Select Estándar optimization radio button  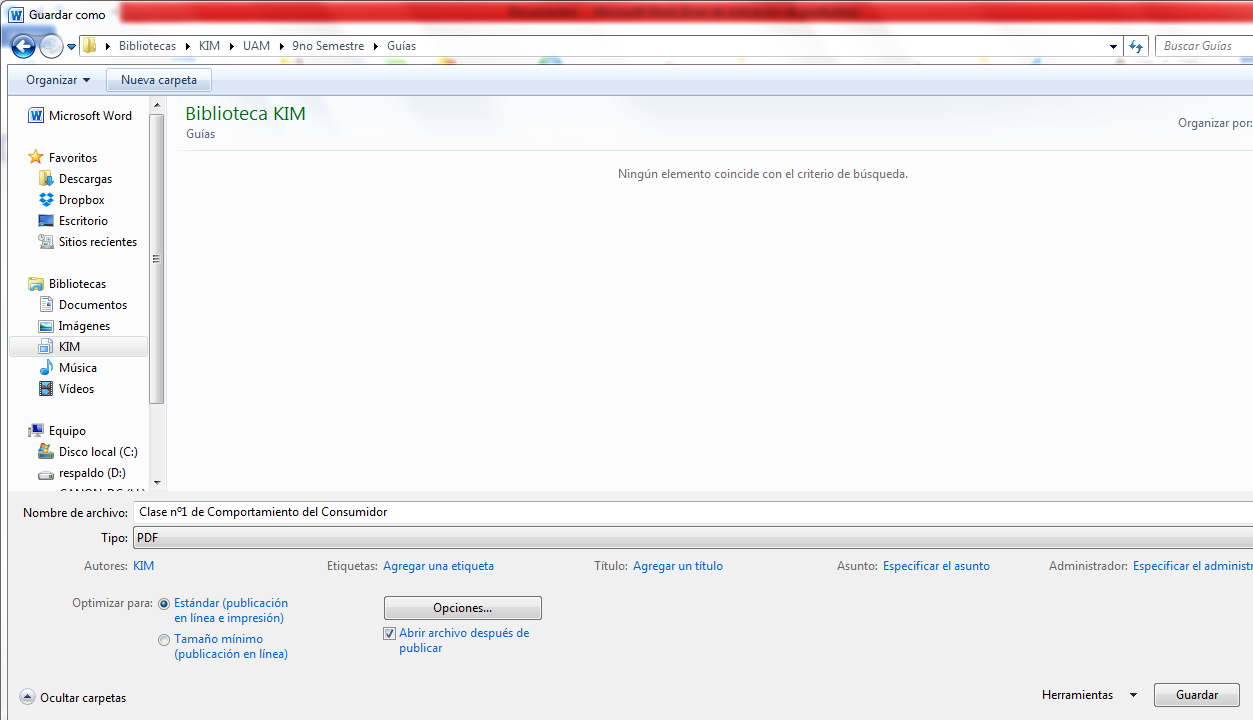(x=164, y=604)
